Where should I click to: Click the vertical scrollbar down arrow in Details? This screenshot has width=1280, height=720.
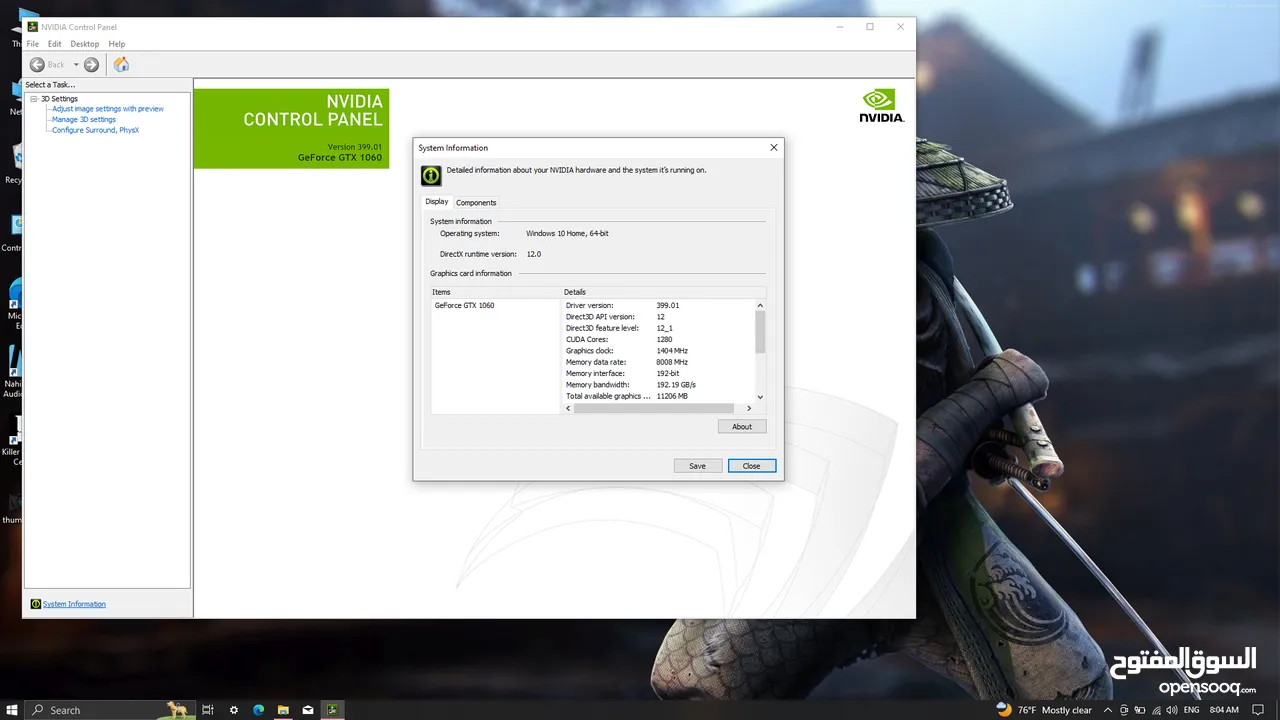coord(760,397)
